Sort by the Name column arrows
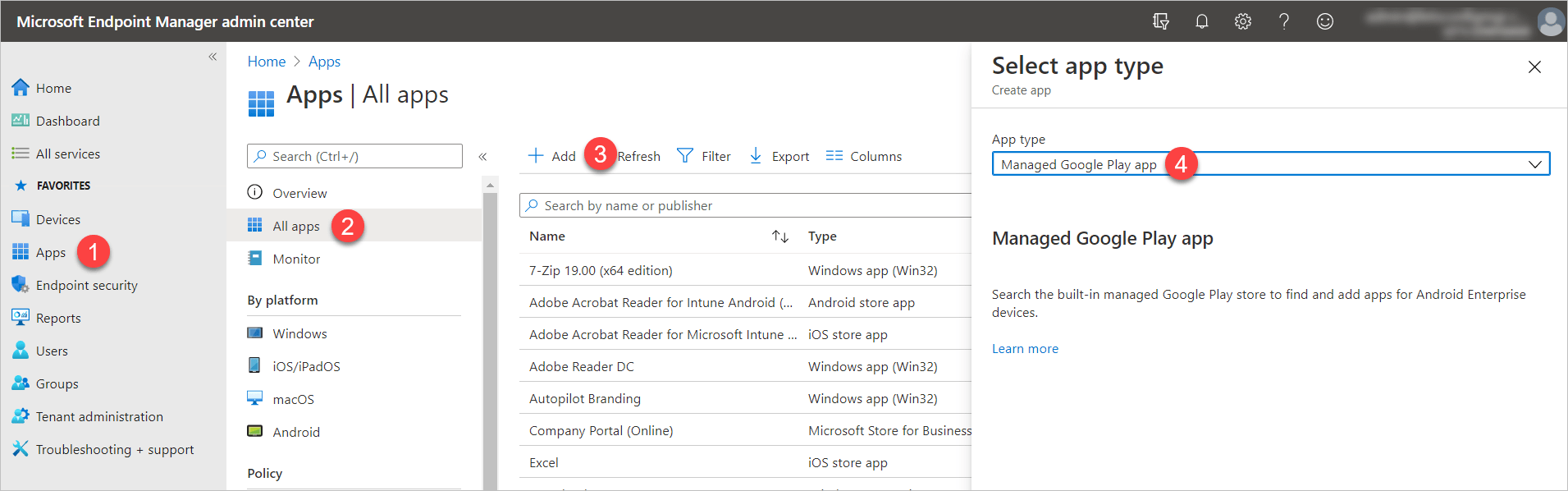Image resolution: width=1568 pixels, height=491 pixels. [x=779, y=236]
